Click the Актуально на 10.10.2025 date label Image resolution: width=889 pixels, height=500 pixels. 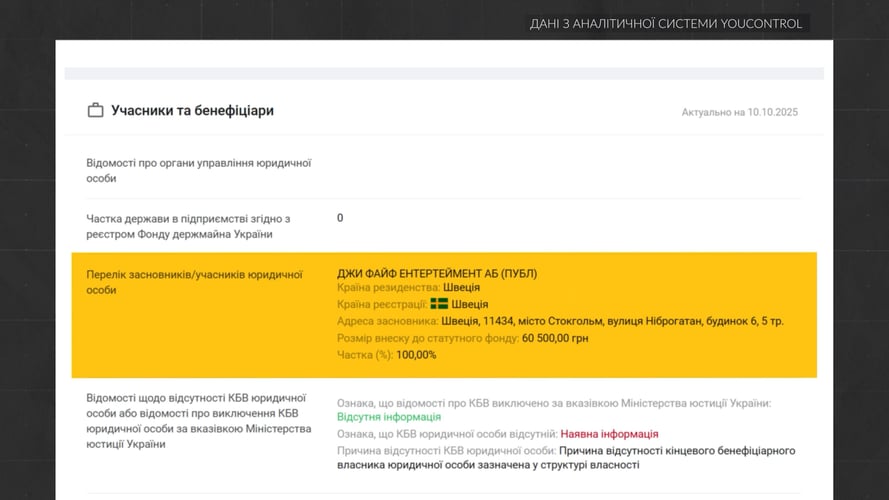(739, 112)
